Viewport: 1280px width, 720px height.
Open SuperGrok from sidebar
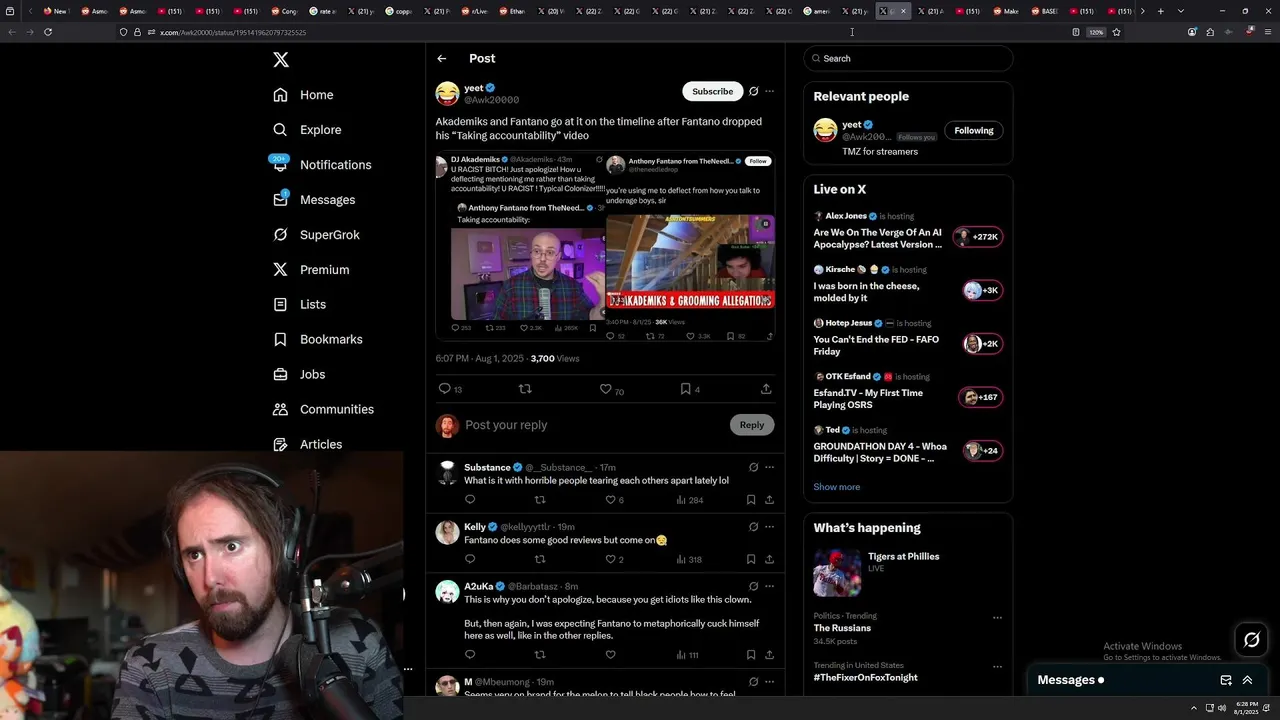[x=316, y=235]
